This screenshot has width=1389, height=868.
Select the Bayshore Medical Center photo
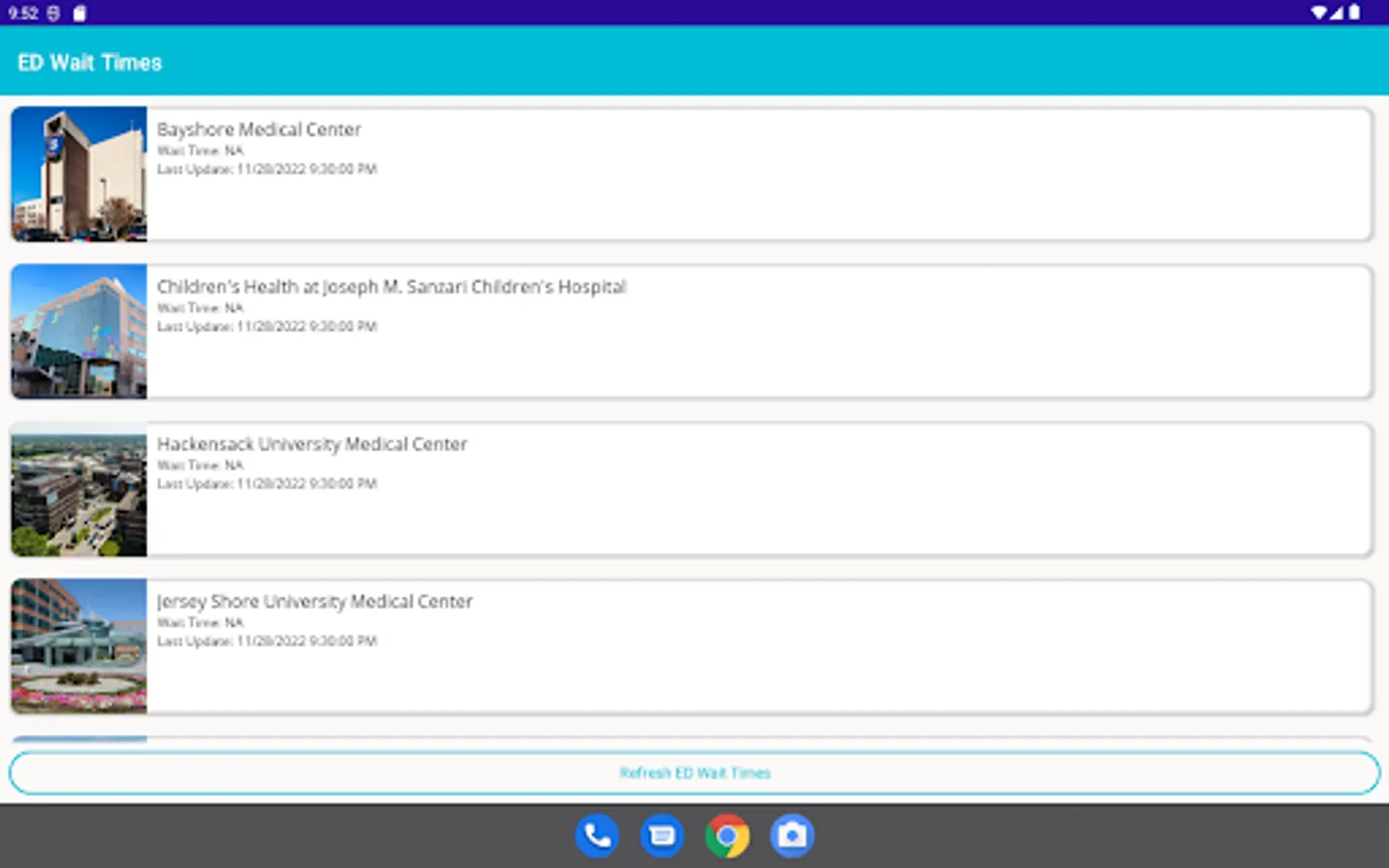[x=79, y=174]
